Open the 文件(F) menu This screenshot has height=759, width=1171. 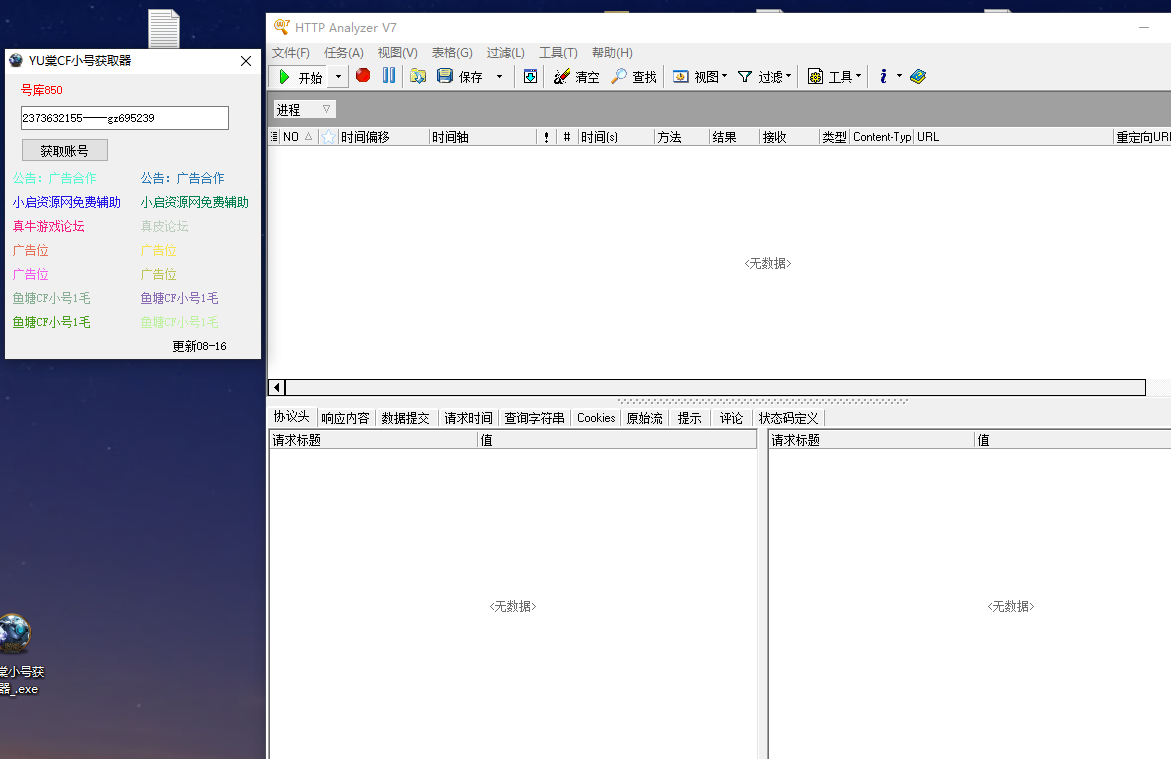(291, 52)
